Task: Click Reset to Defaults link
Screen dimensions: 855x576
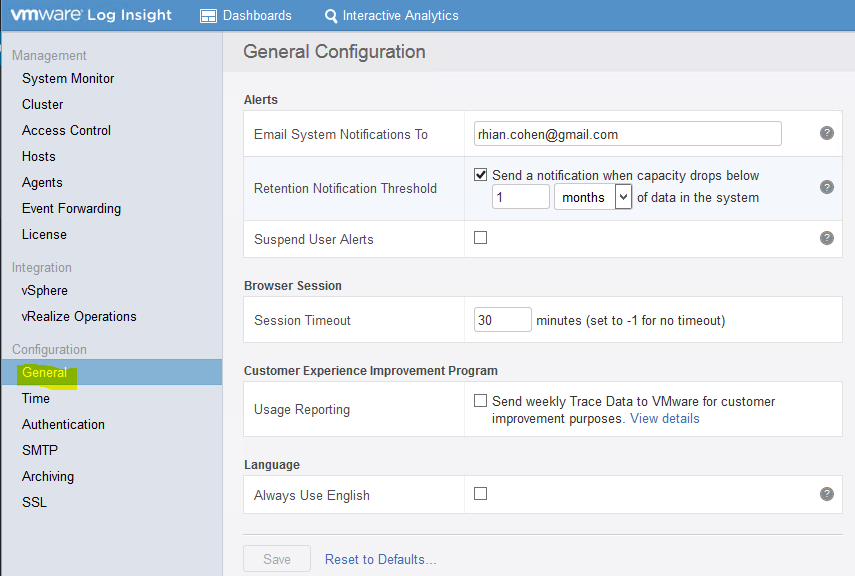Action: (x=381, y=559)
